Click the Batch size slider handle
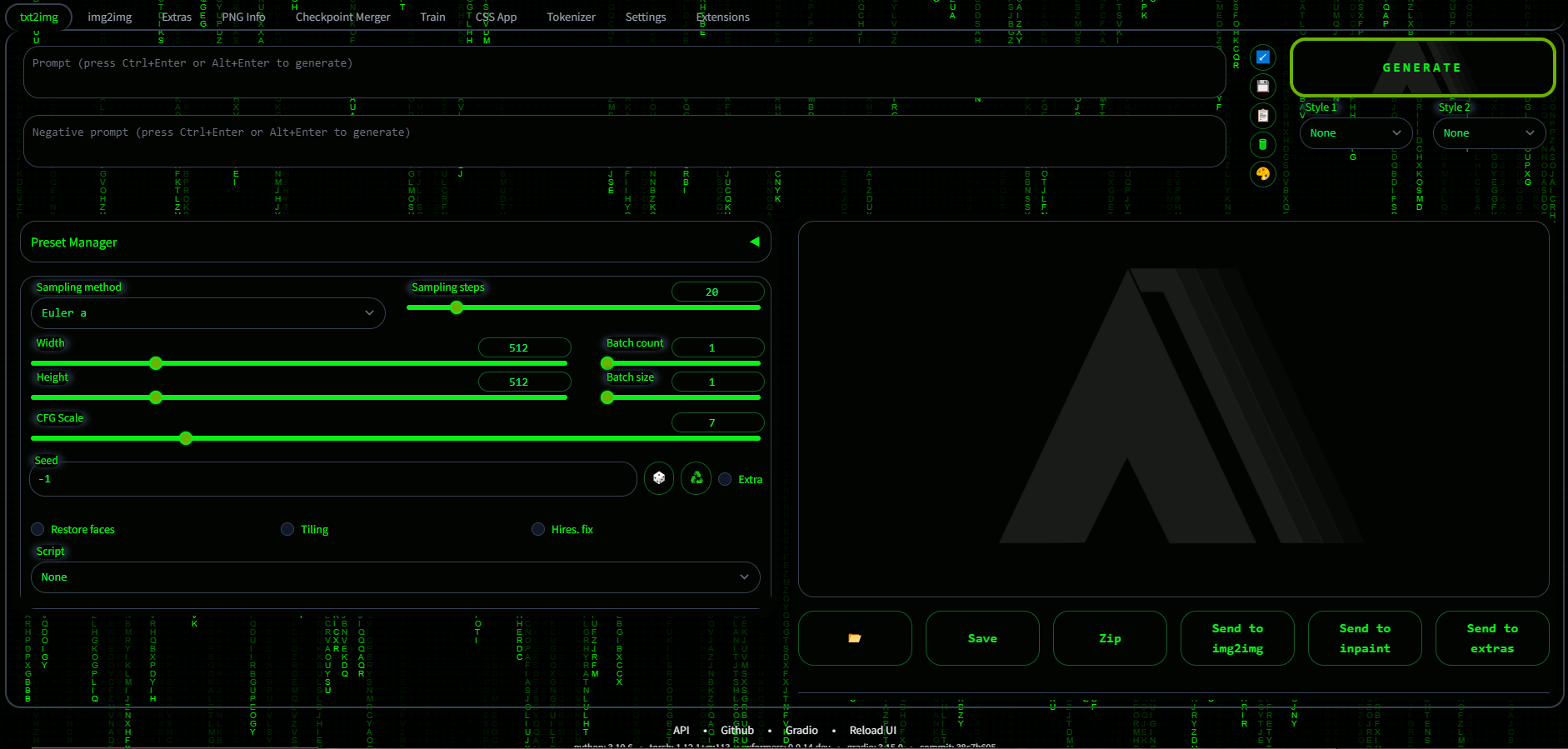 (607, 397)
